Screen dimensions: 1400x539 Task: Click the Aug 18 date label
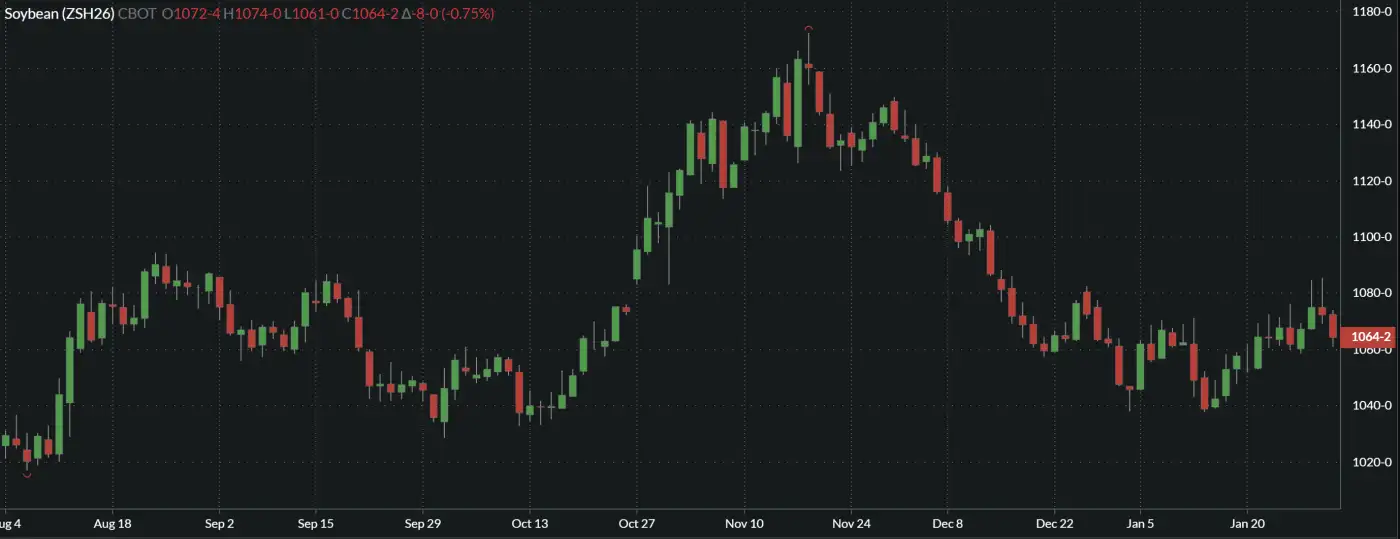tap(112, 523)
